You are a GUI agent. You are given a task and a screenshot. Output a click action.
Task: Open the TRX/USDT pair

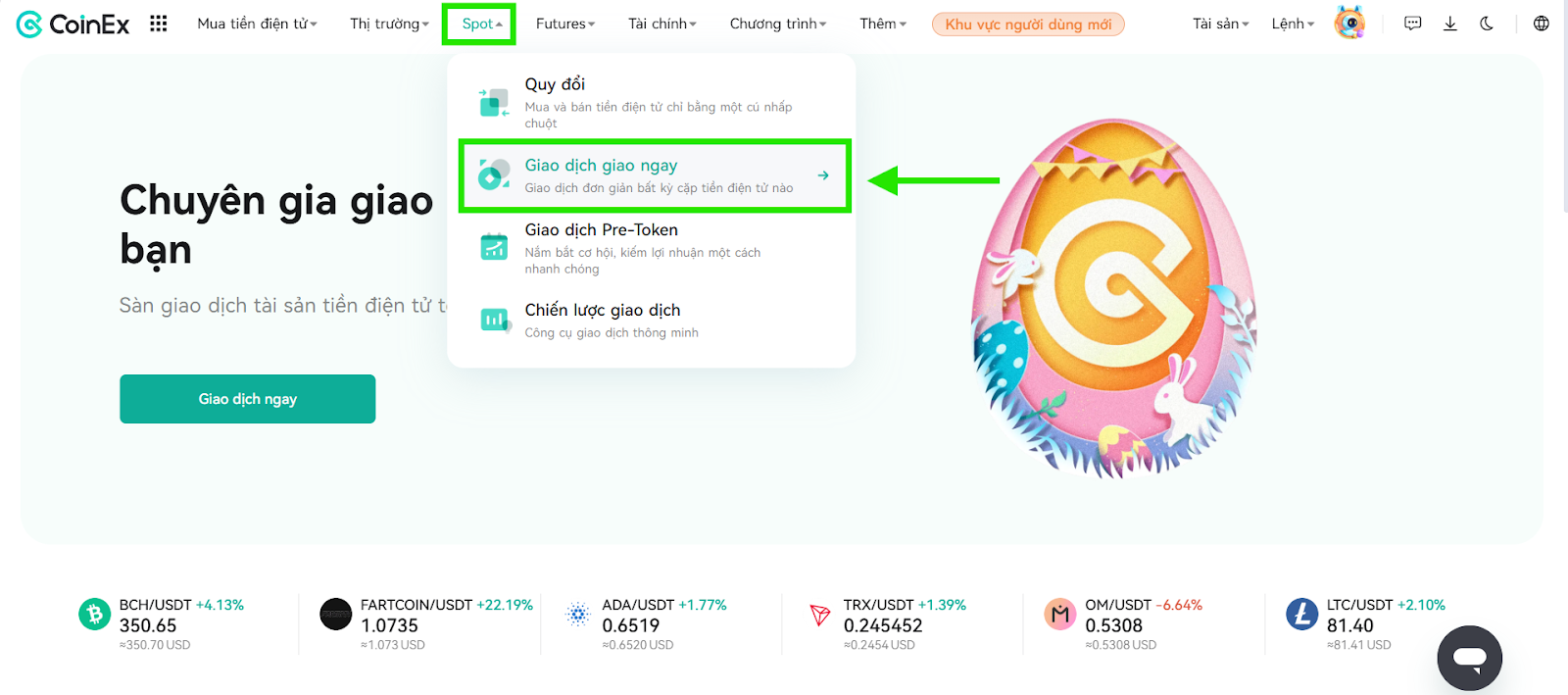click(879, 605)
